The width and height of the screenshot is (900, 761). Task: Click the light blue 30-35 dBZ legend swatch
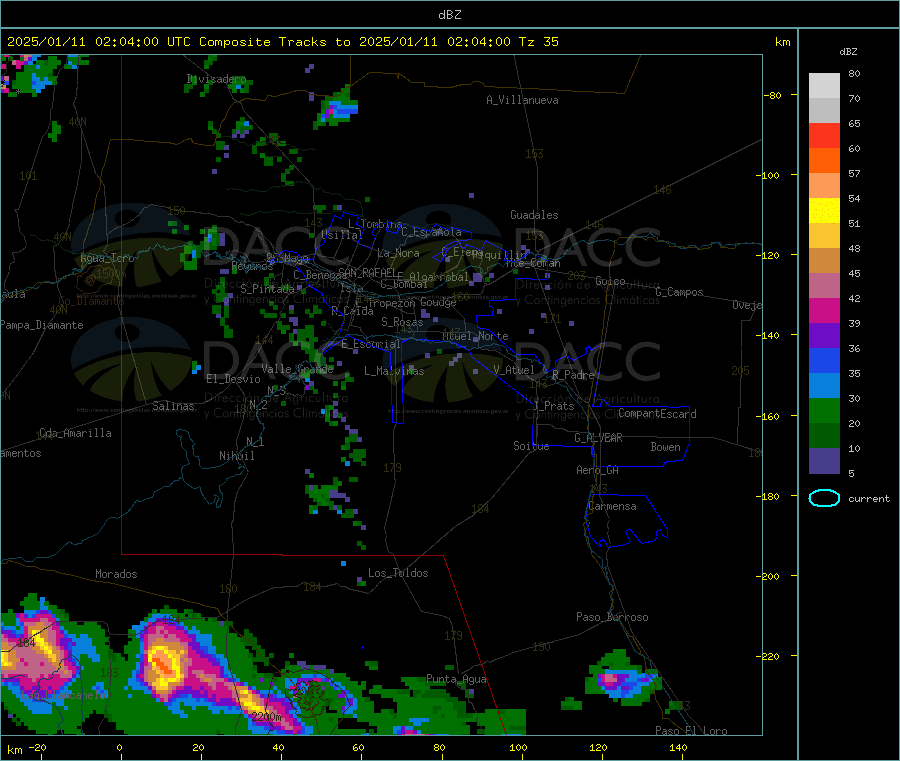824,386
